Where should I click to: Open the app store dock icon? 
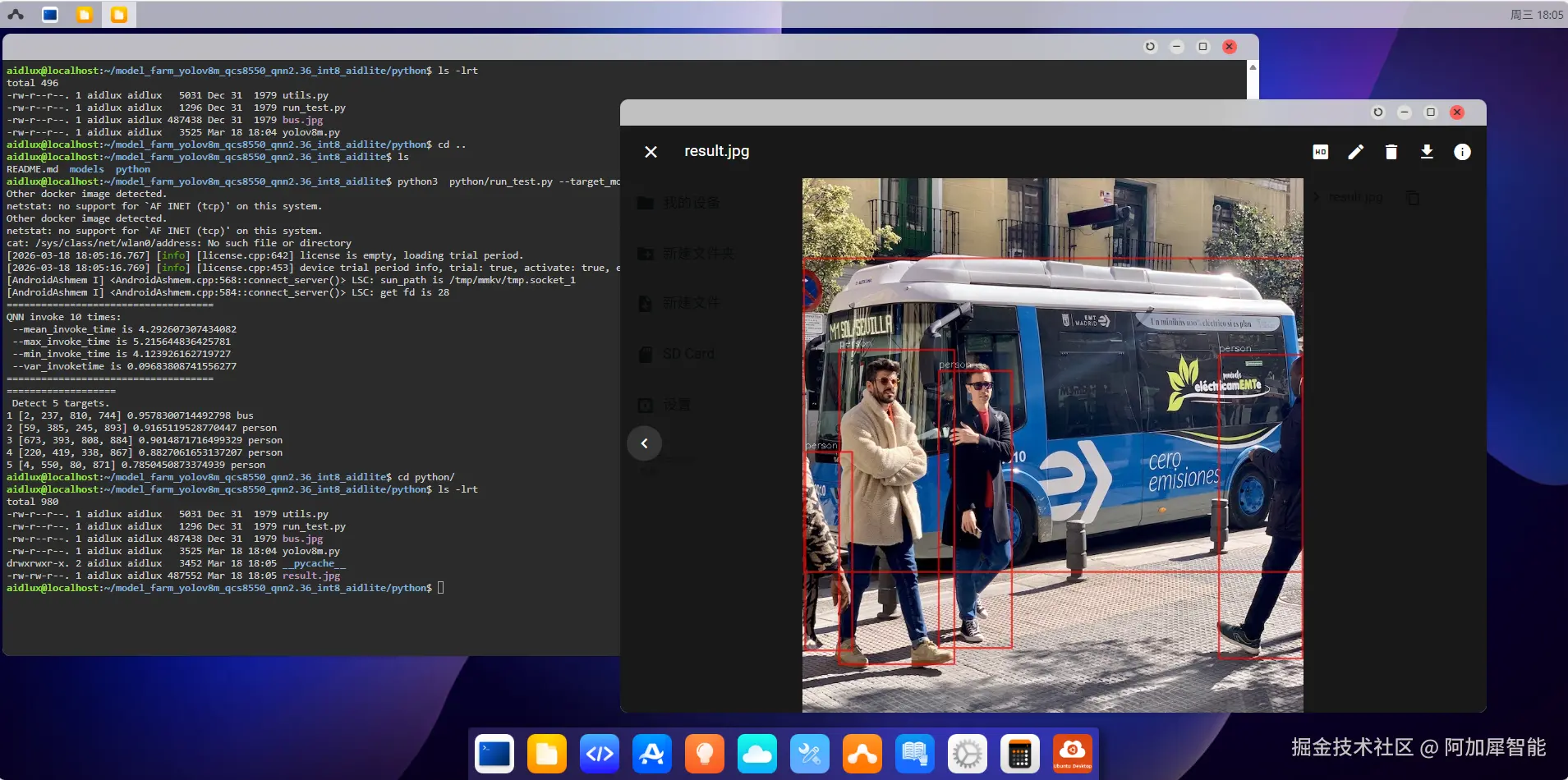[652, 754]
